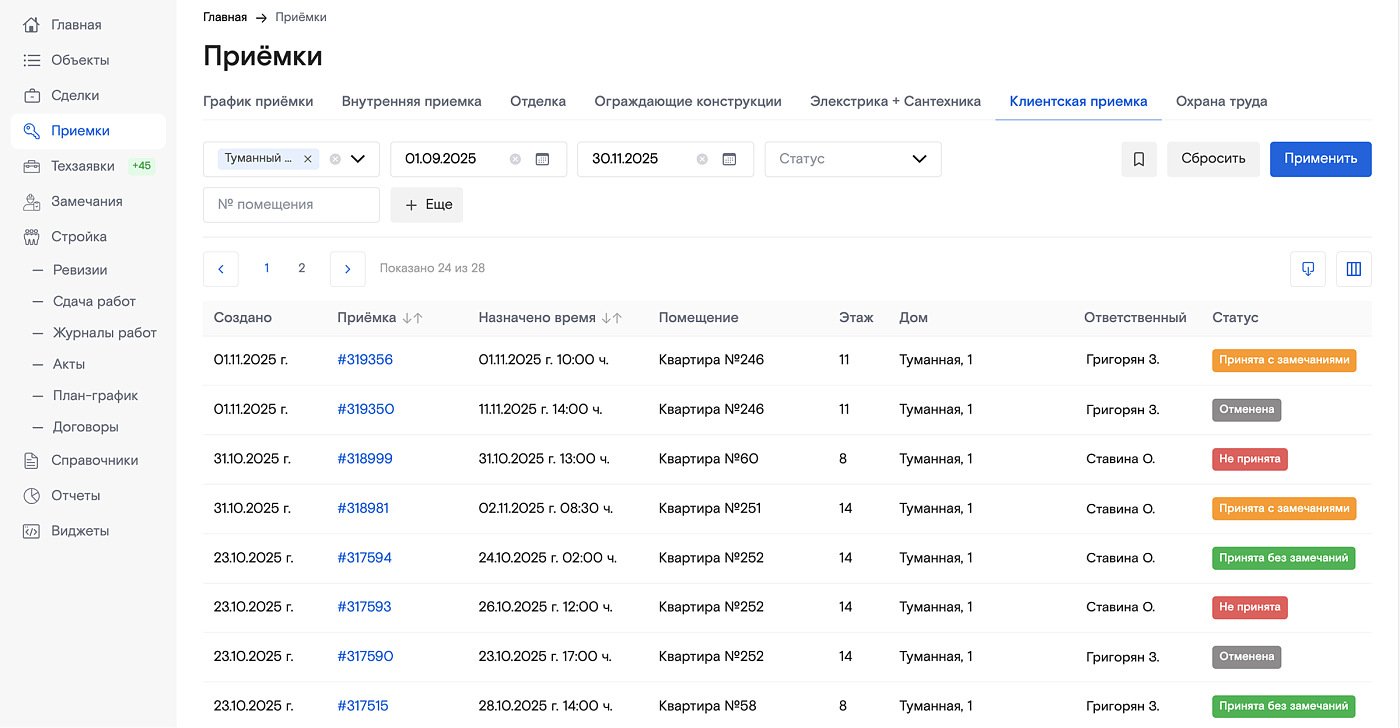Viewport: 1400px width, 728px height.
Task: Open the column settings icon
Action: coord(1354,269)
